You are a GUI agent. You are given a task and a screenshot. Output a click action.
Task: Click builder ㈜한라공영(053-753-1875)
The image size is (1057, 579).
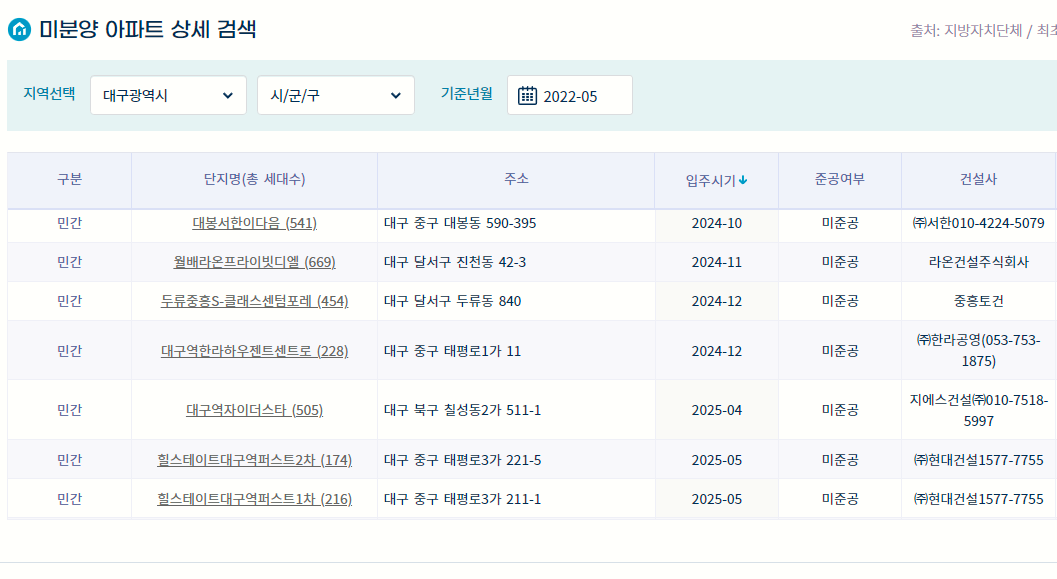point(978,351)
